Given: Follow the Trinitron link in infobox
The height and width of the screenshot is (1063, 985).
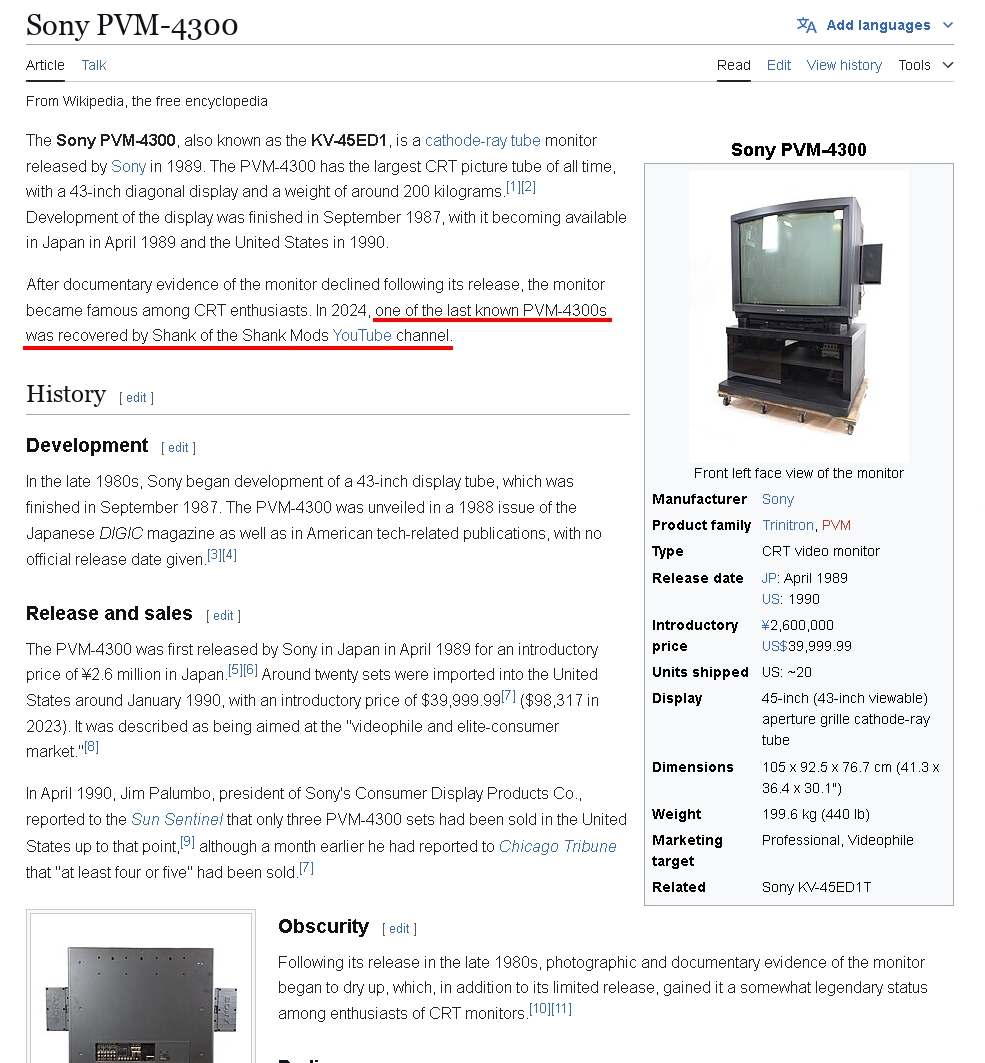Looking at the screenshot, I should 788,525.
